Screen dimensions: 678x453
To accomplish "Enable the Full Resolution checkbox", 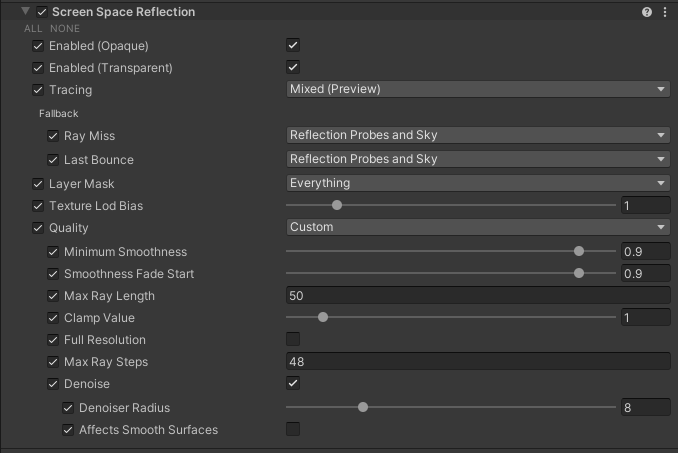I will 293,340.
